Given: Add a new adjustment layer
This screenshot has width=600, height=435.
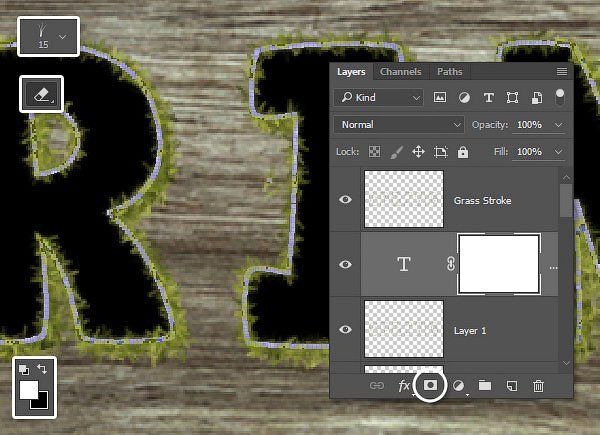Looking at the screenshot, I should click(x=458, y=384).
